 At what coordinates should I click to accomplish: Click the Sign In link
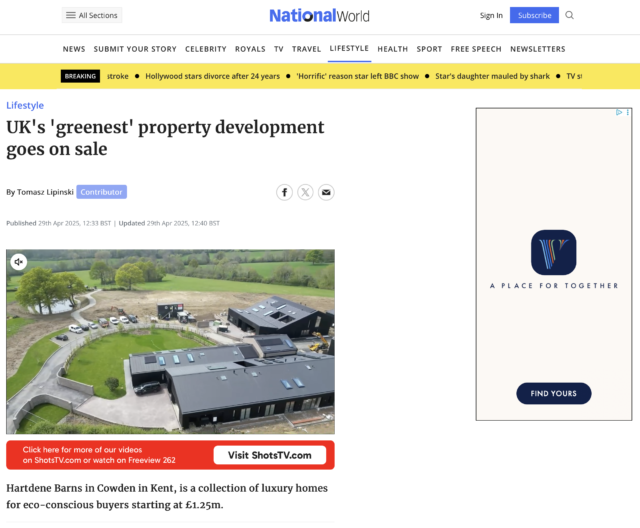pos(491,15)
